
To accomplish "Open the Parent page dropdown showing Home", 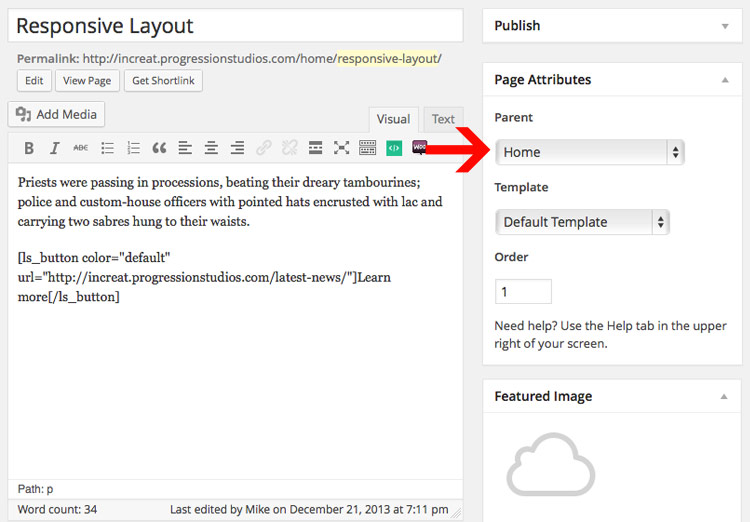I will tap(590, 152).
